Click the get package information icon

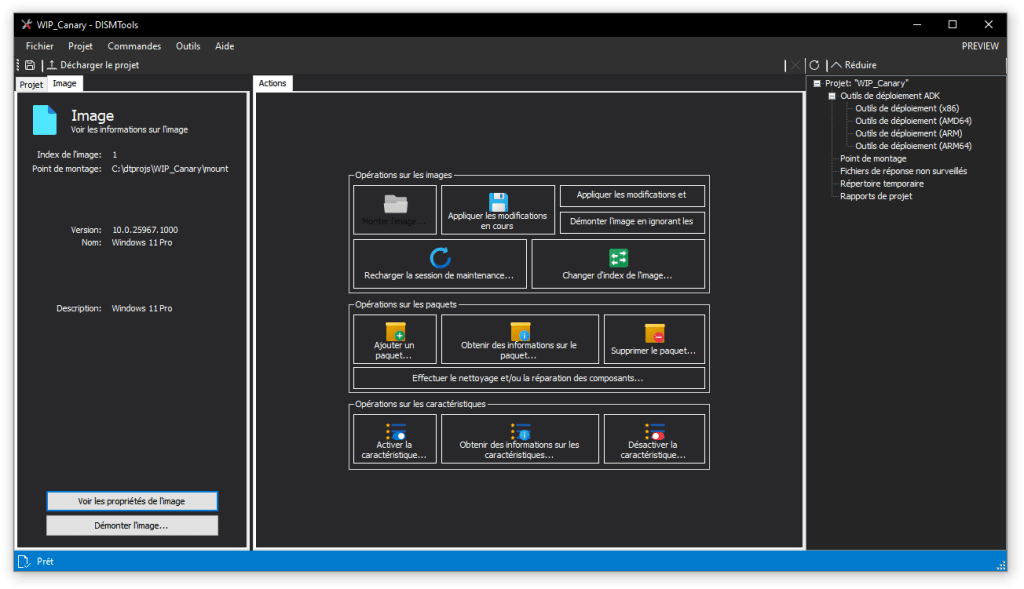click(x=520, y=331)
